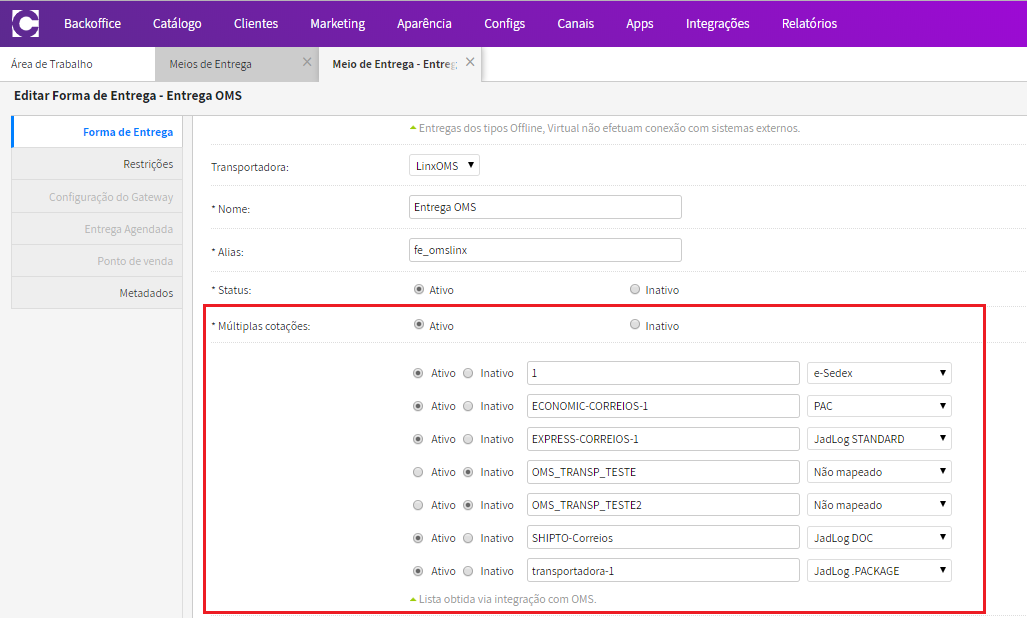This screenshot has height=618, width=1027.
Task: Click the field containing 1
Action: [x=663, y=373]
